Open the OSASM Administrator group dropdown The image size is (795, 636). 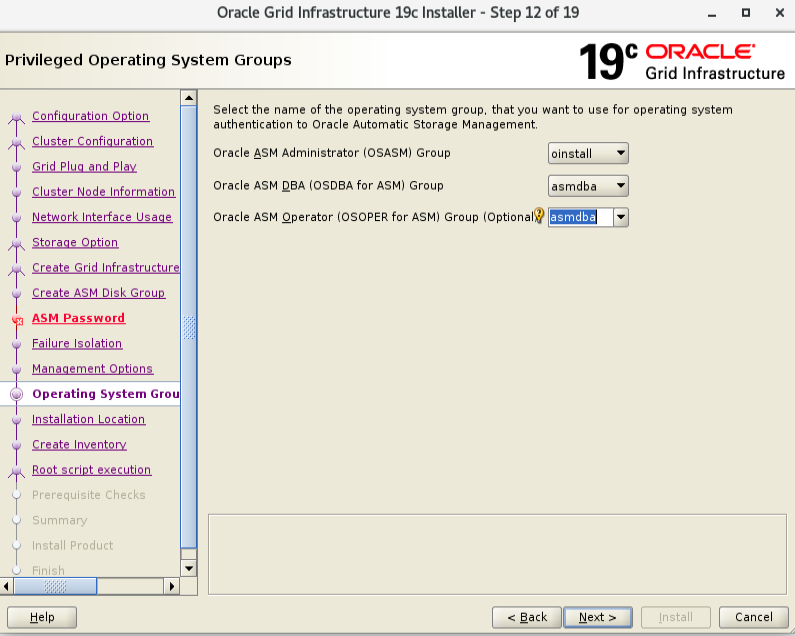click(x=588, y=154)
